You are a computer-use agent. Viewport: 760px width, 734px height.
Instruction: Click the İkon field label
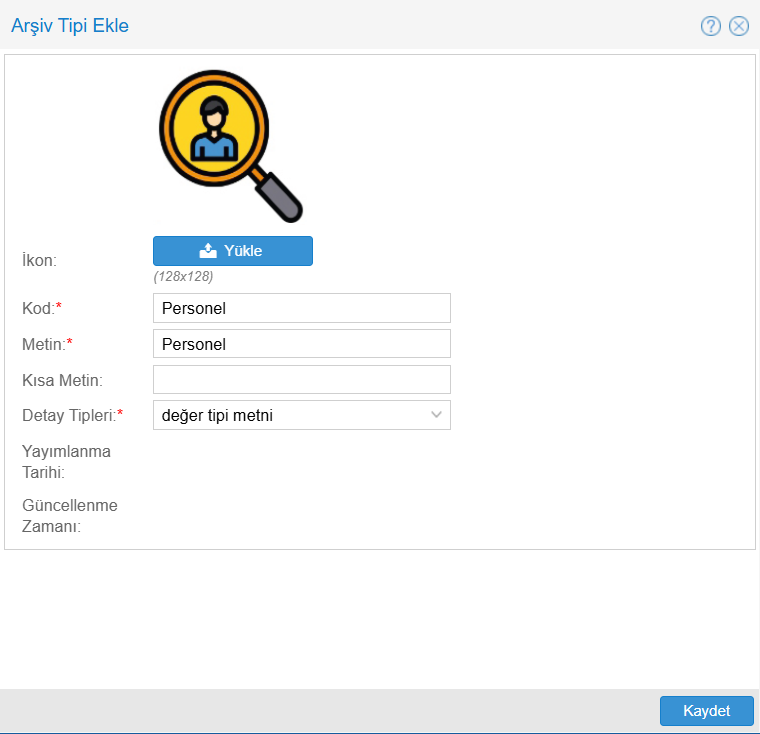tap(39, 260)
